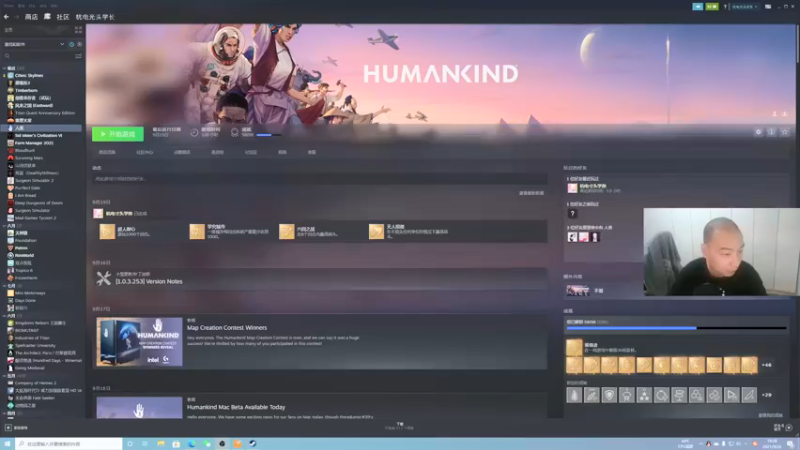800x450 pixels.
Task: Open the account name dropdown
Action: tap(744, 7)
